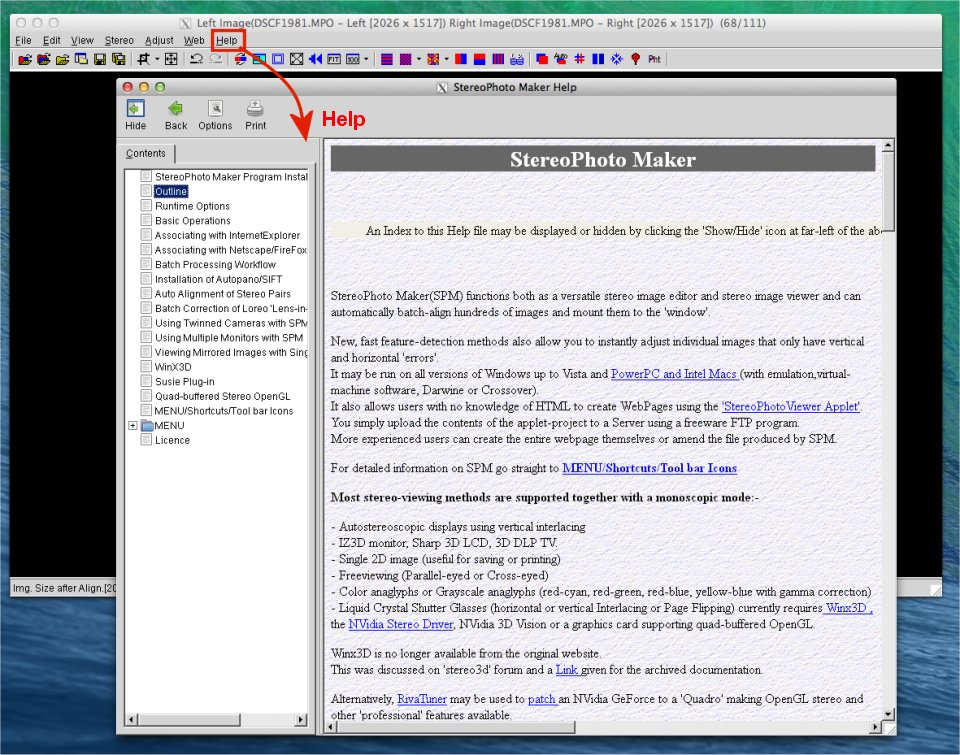Open the dropdown arrow beside the crop tool
The image size is (960, 755).
click(157, 59)
